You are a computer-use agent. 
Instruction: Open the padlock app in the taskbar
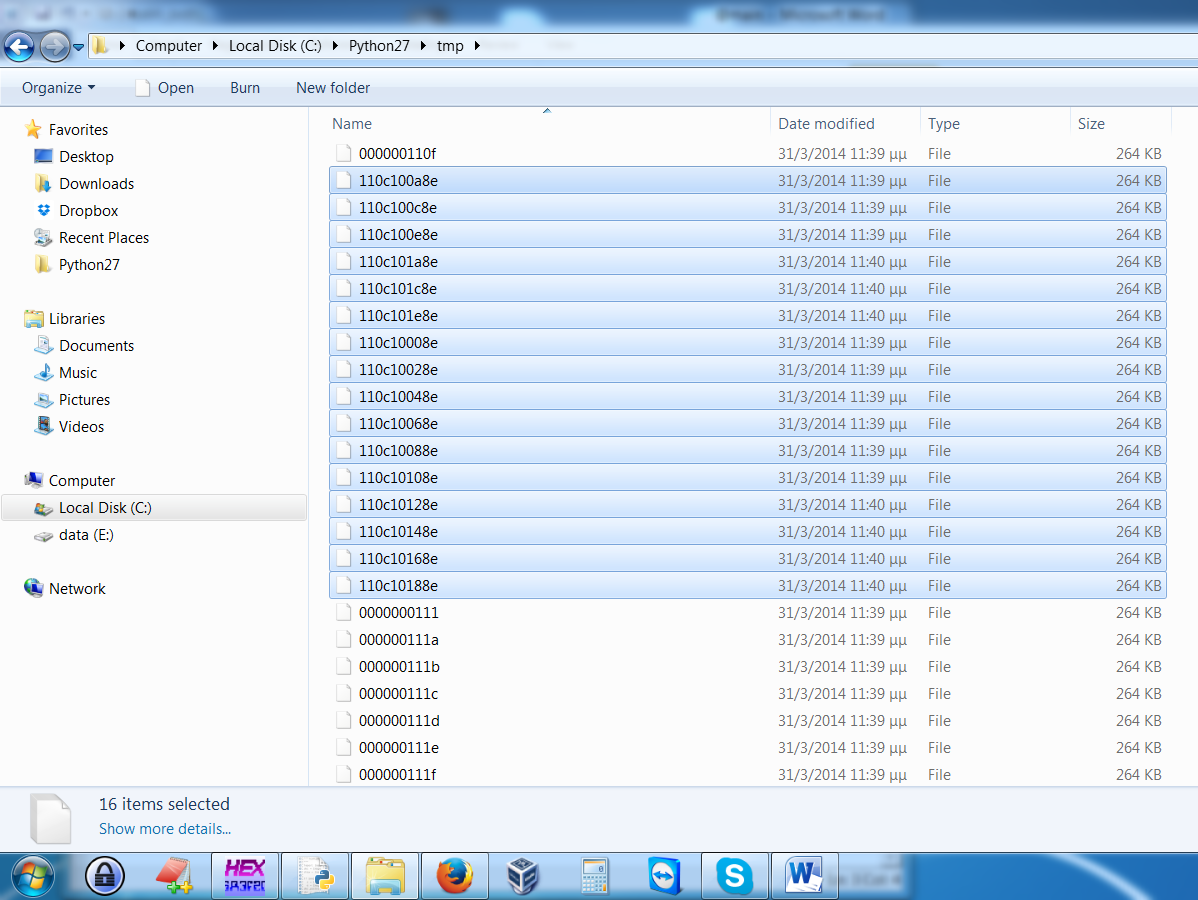tap(105, 876)
